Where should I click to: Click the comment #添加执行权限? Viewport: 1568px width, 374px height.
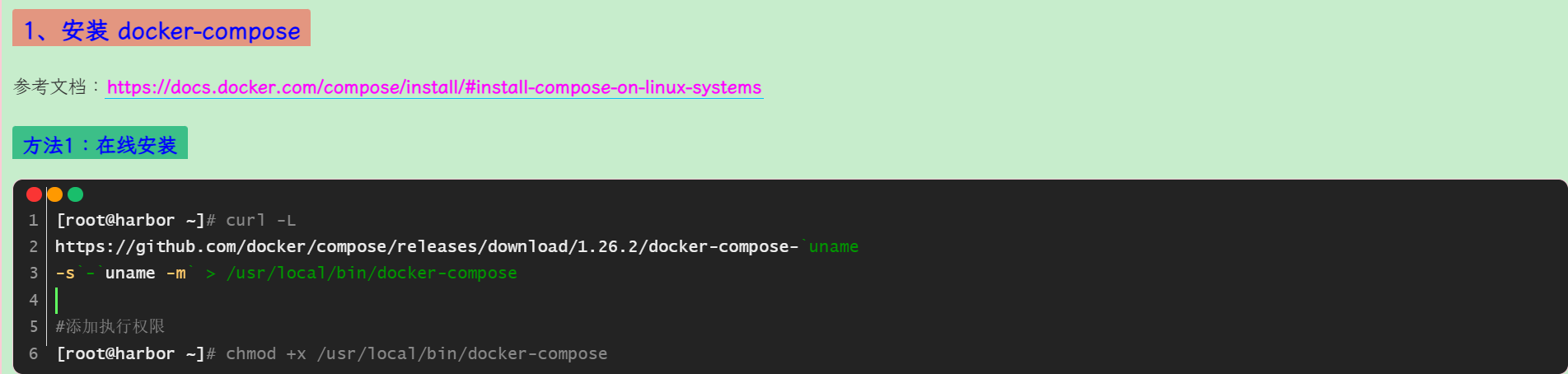(110, 327)
